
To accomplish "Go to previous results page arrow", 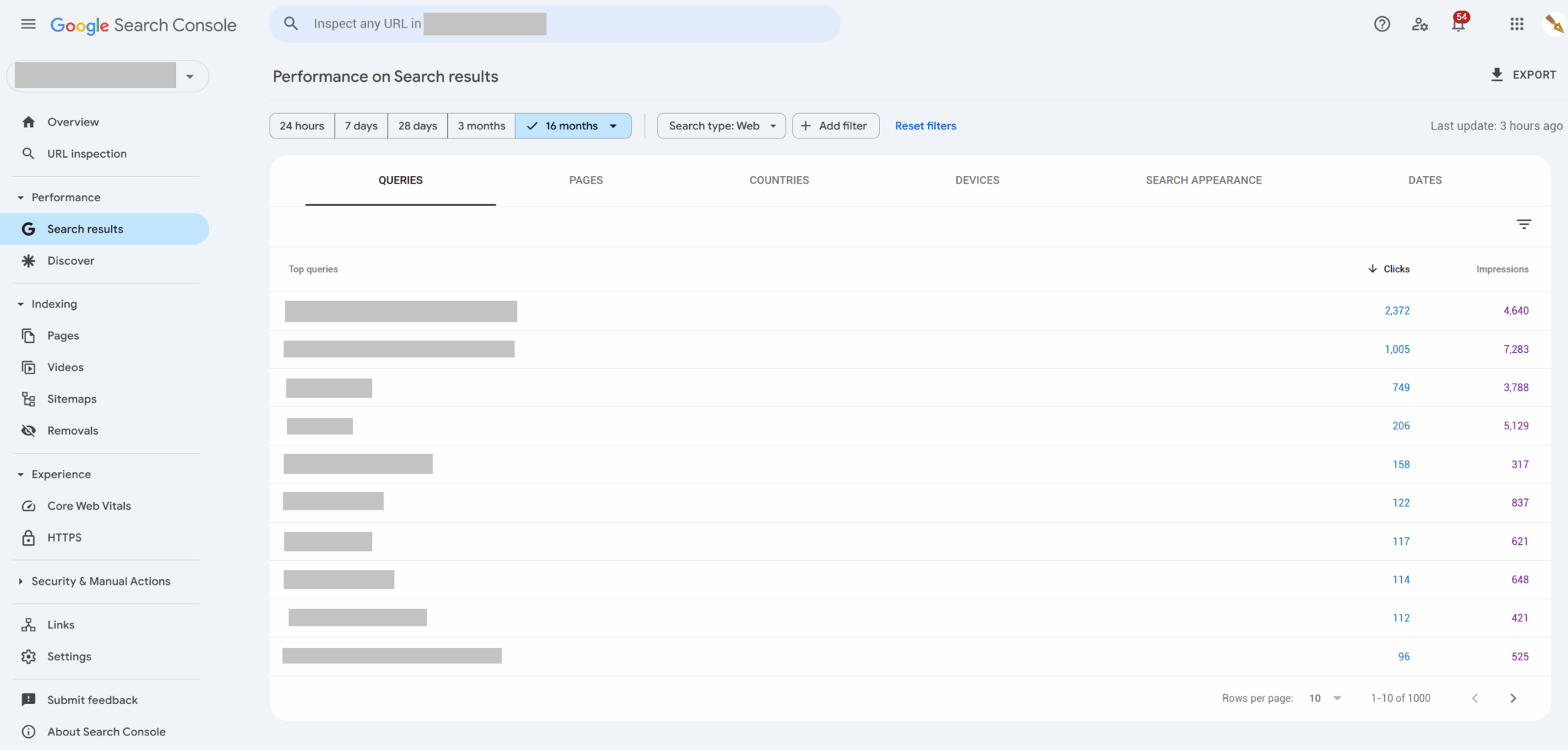I will coord(1475,698).
